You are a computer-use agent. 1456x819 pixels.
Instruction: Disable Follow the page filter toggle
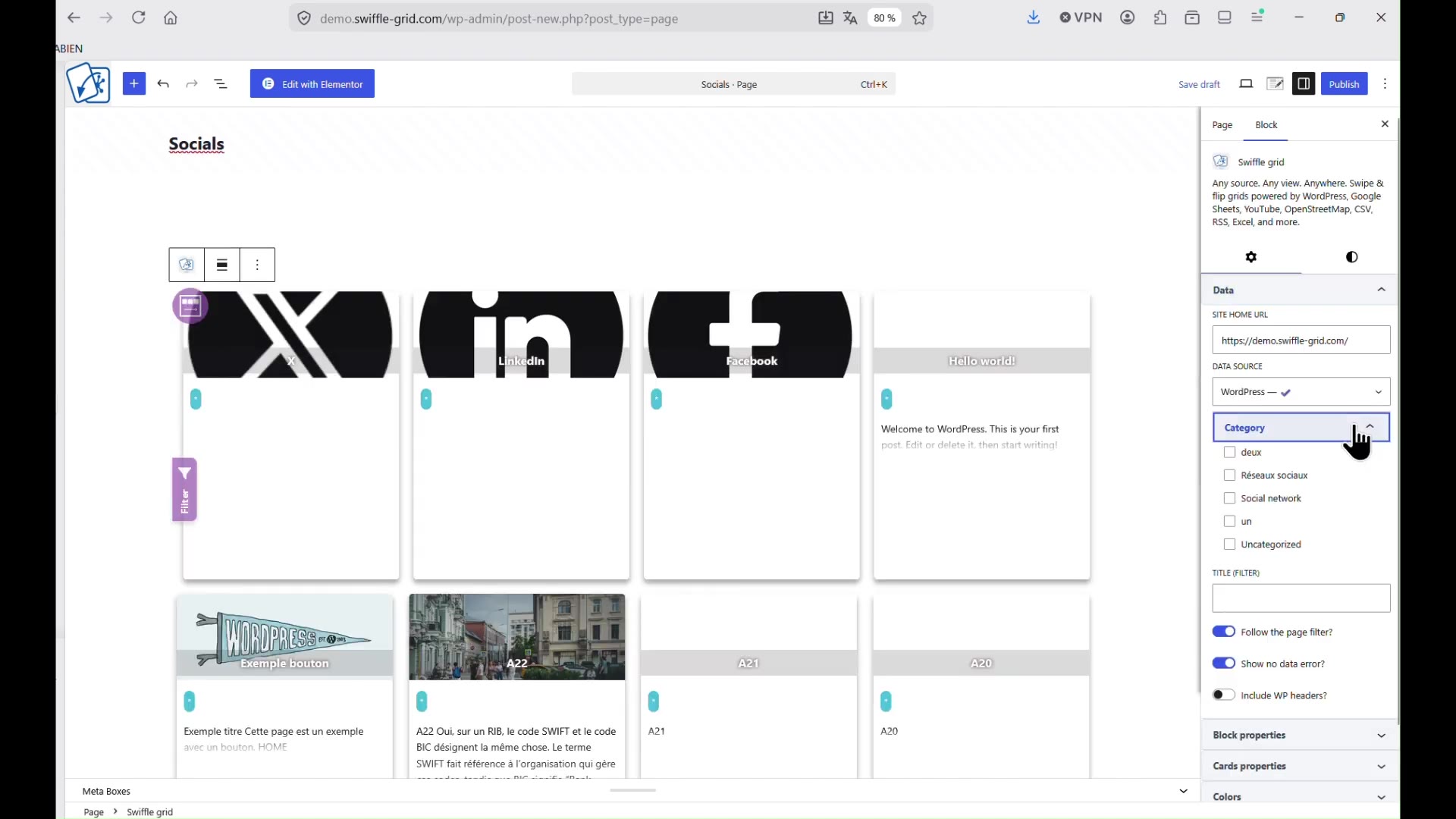point(1224,632)
